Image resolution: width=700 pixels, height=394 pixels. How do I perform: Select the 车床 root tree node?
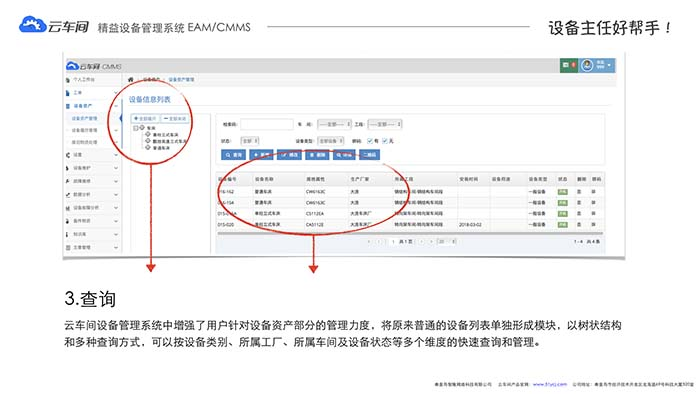pos(151,128)
